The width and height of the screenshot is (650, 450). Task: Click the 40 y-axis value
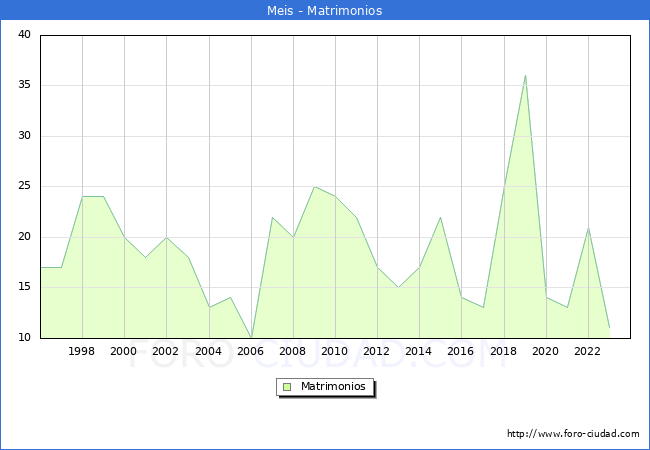tap(24, 34)
